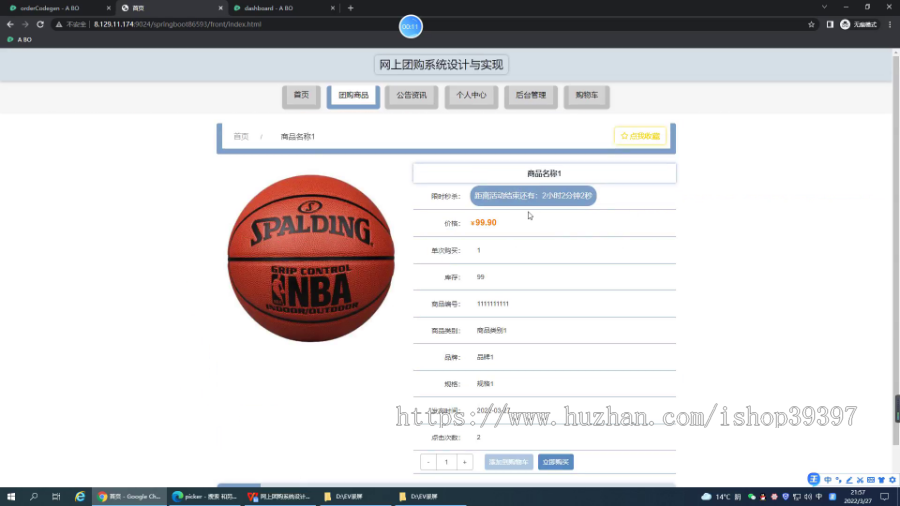The width and height of the screenshot is (900, 506).
Task: Go back using the browser back arrow
Action: pos(10,24)
